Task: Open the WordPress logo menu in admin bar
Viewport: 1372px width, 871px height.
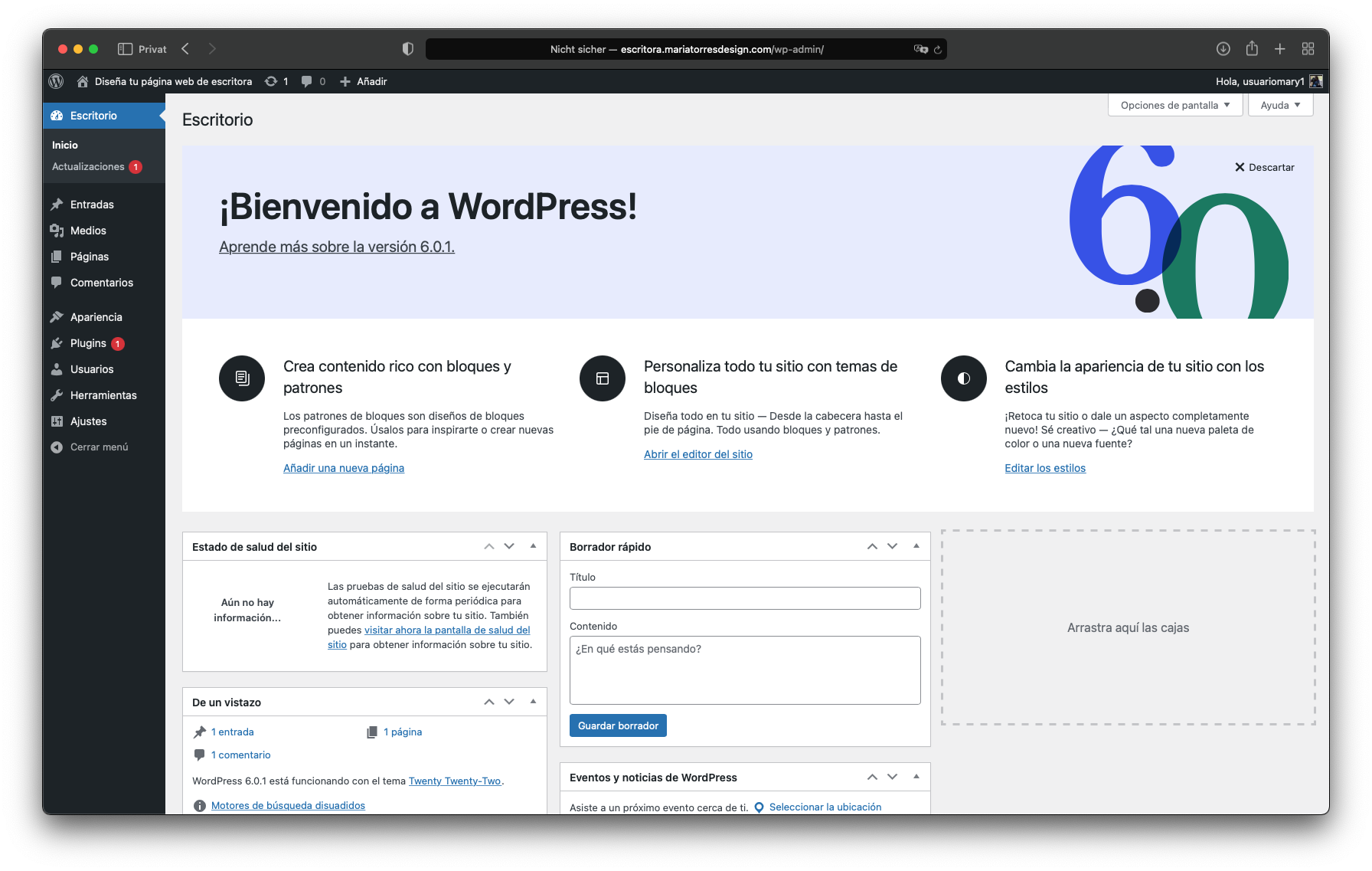Action: click(55, 81)
